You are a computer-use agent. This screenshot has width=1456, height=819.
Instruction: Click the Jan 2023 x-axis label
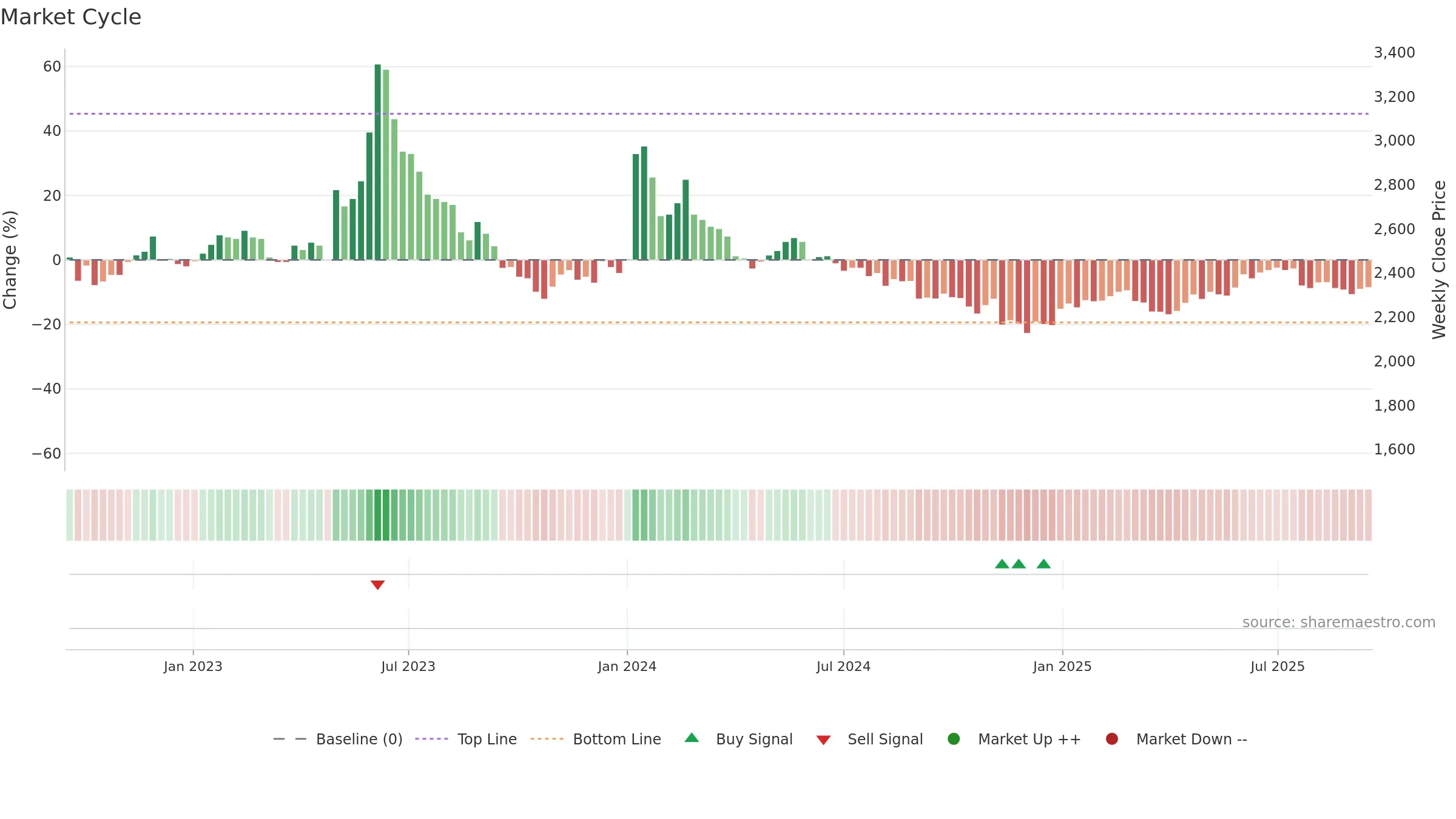coord(193,666)
